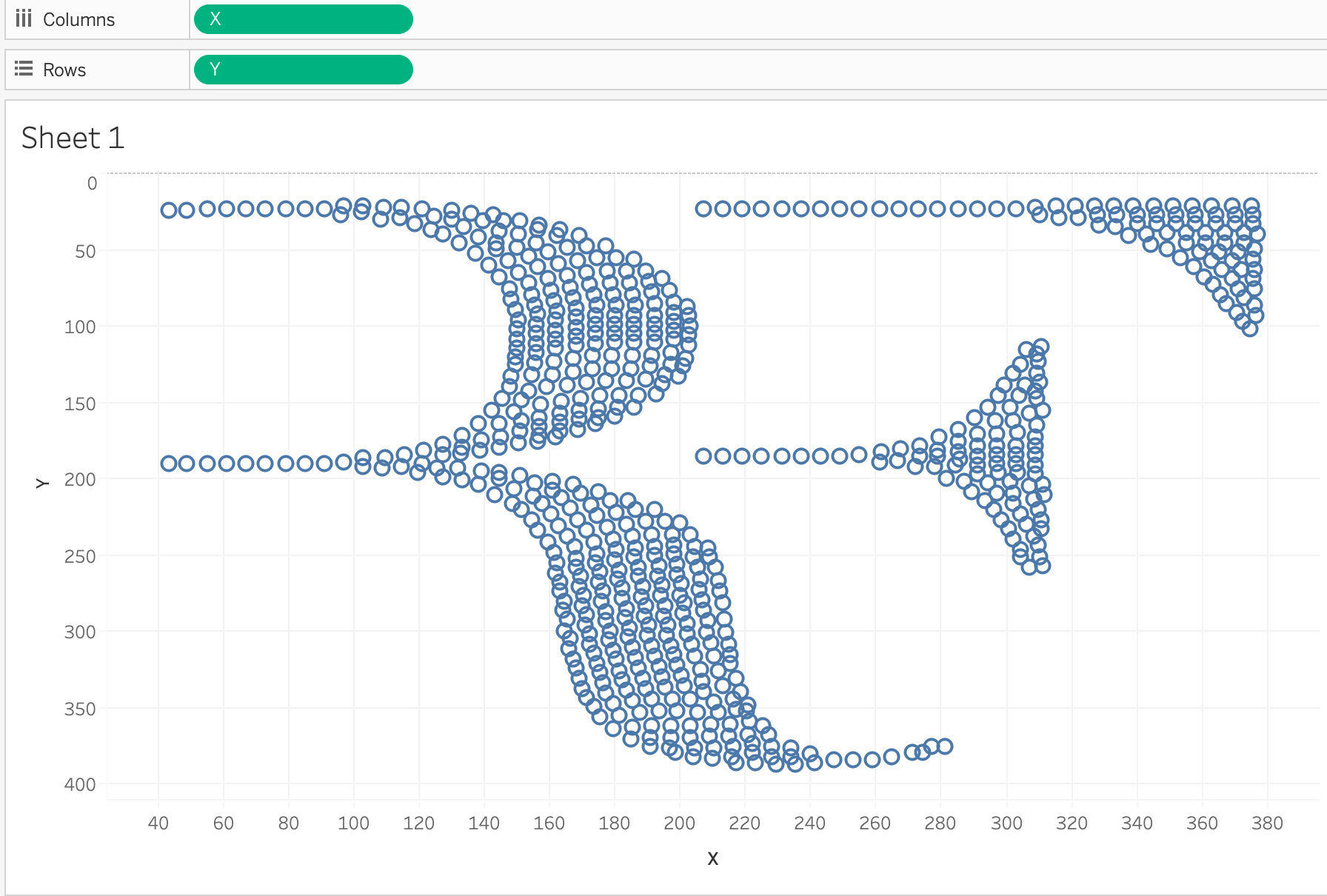The width and height of the screenshot is (1327, 896).
Task: Select the leftmost mark near Y 200
Action: point(169,464)
